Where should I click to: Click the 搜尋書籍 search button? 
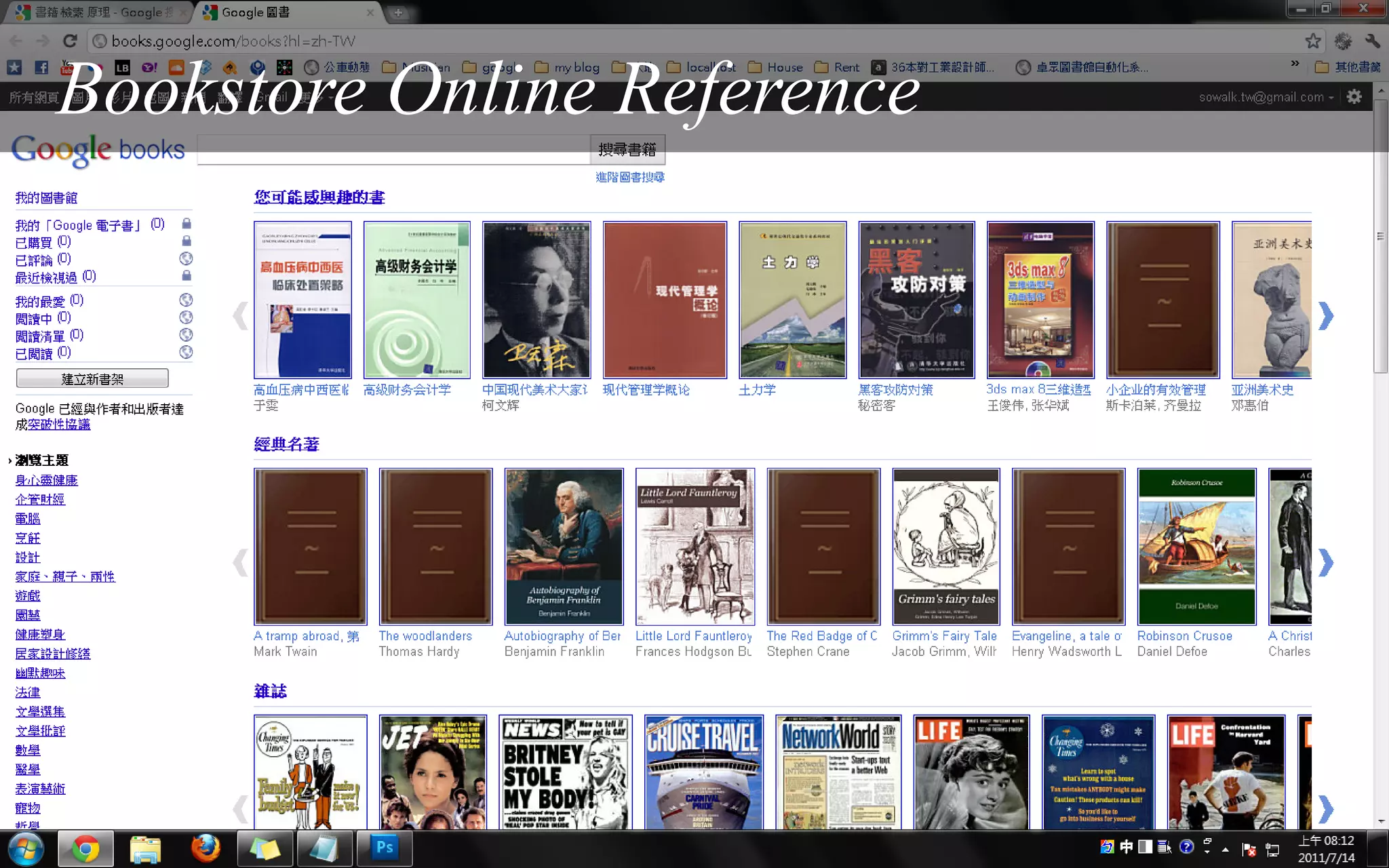click(627, 149)
